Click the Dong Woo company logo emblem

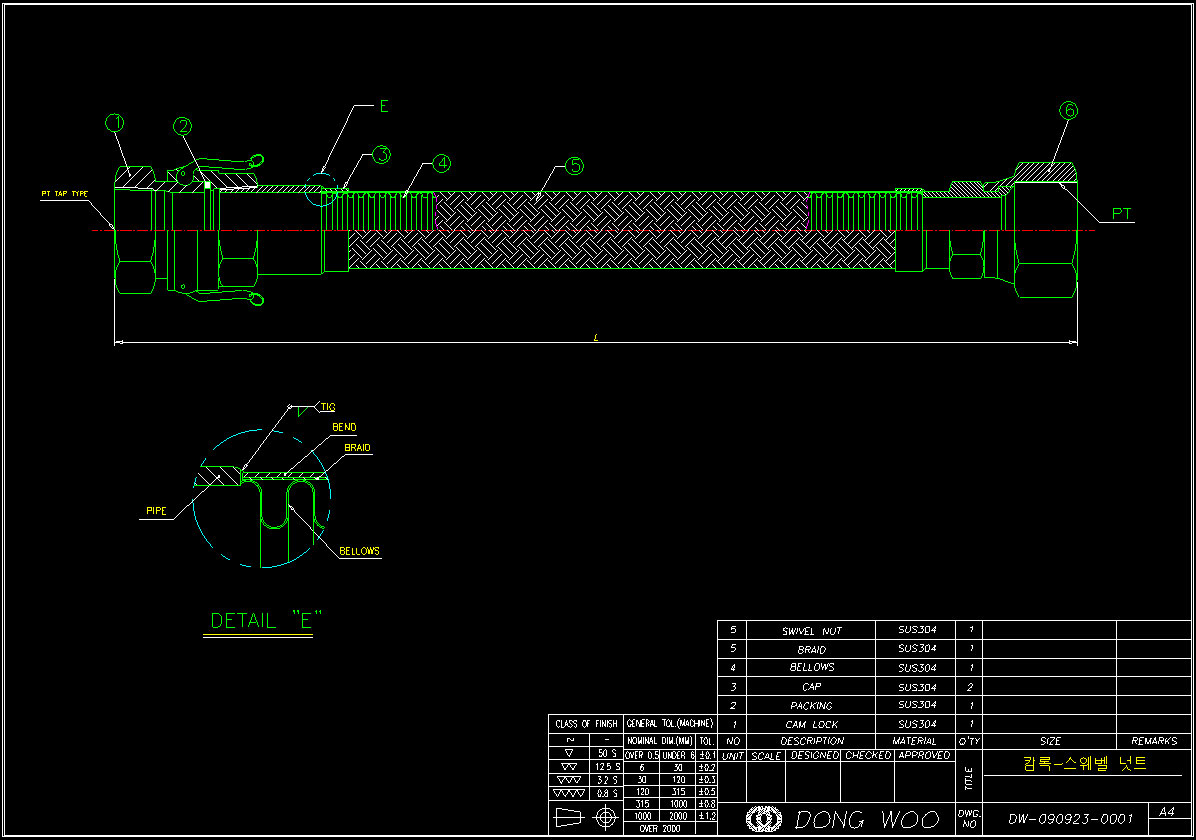pyautogui.click(x=764, y=819)
